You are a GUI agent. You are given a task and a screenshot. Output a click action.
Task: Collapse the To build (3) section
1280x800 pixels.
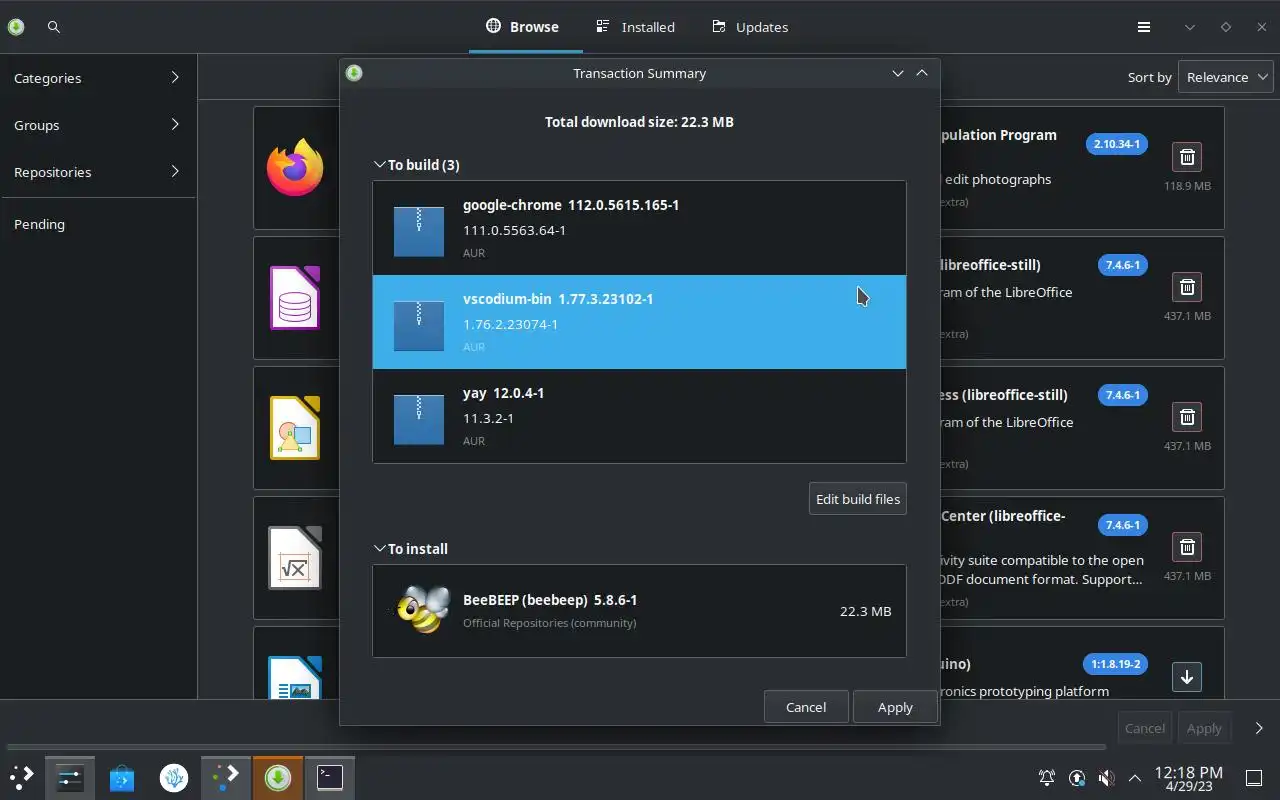pyautogui.click(x=380, y=165)
